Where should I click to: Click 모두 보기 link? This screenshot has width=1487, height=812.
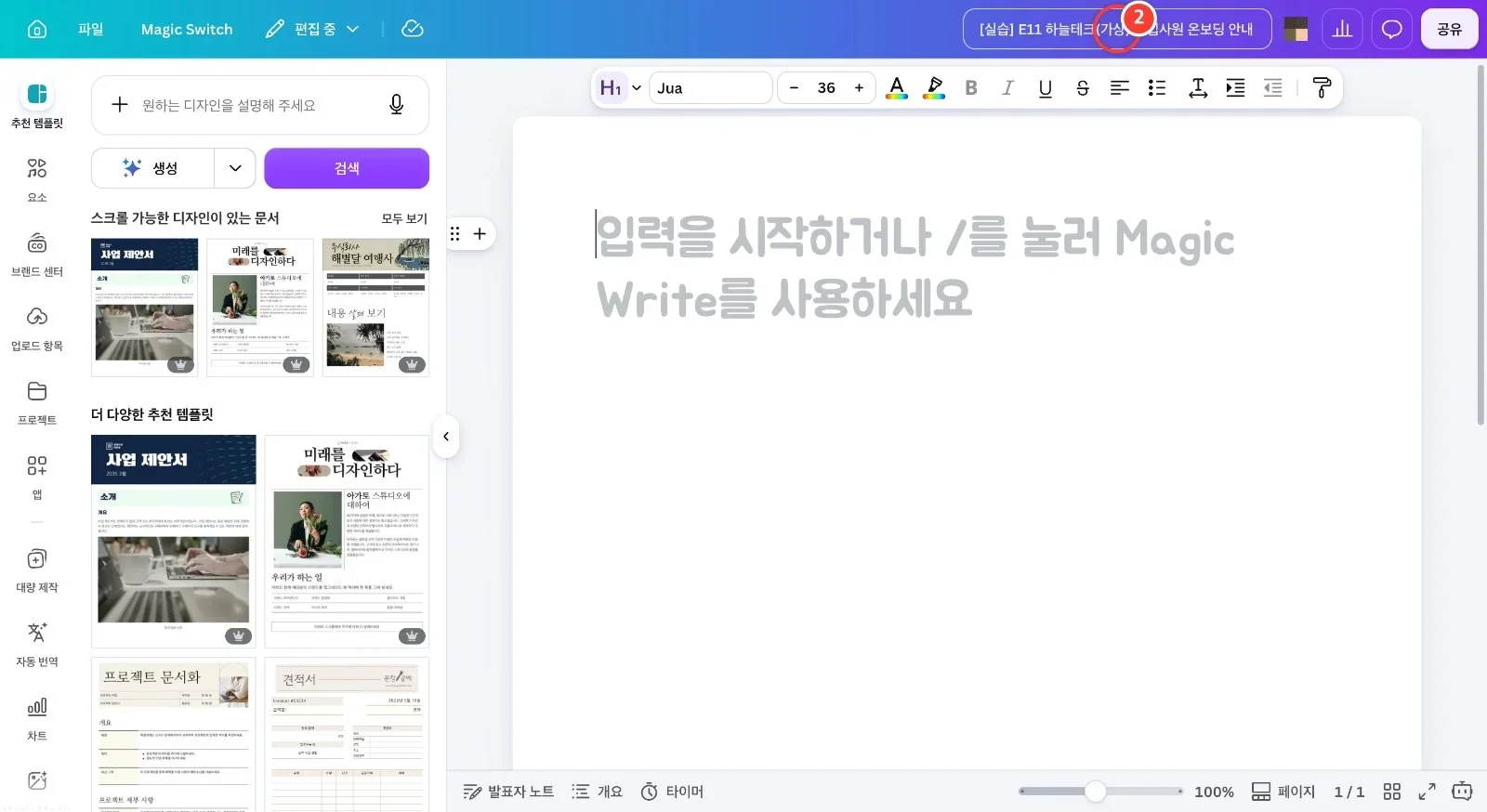click(x=404, y=218)
